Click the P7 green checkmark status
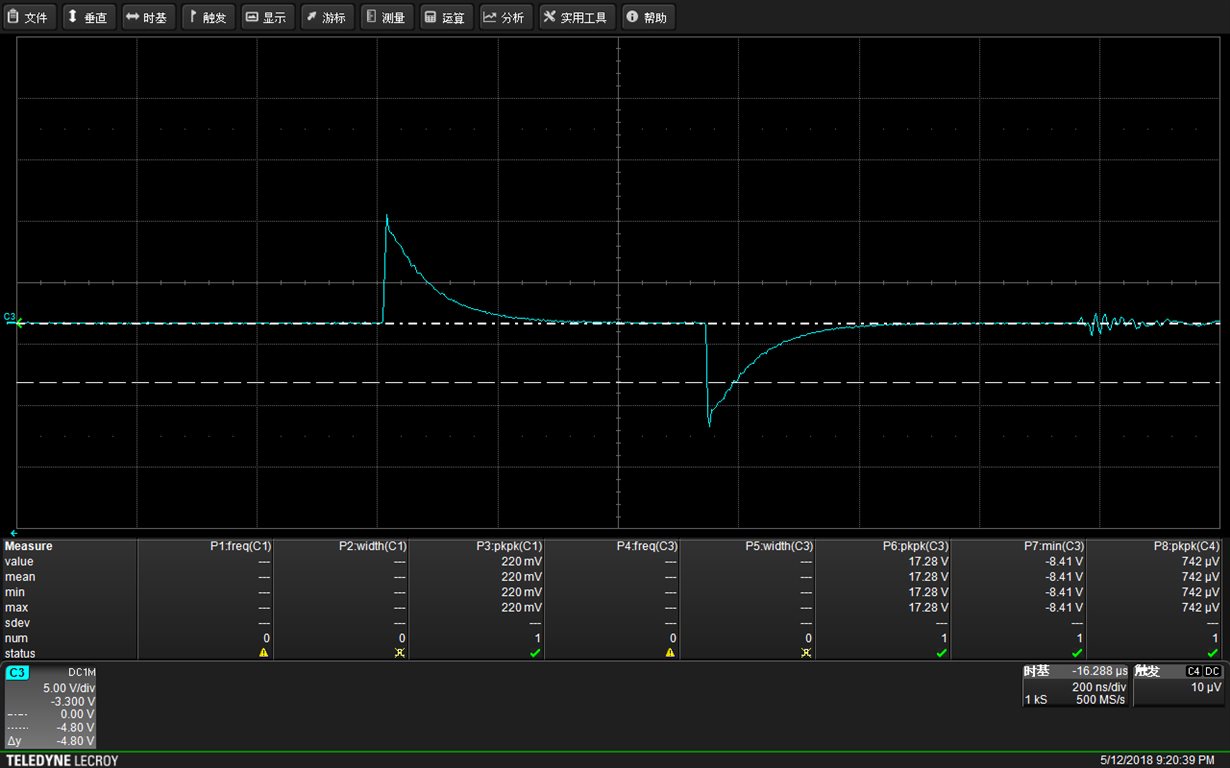1230x768 pixels. click(1078, 653)
